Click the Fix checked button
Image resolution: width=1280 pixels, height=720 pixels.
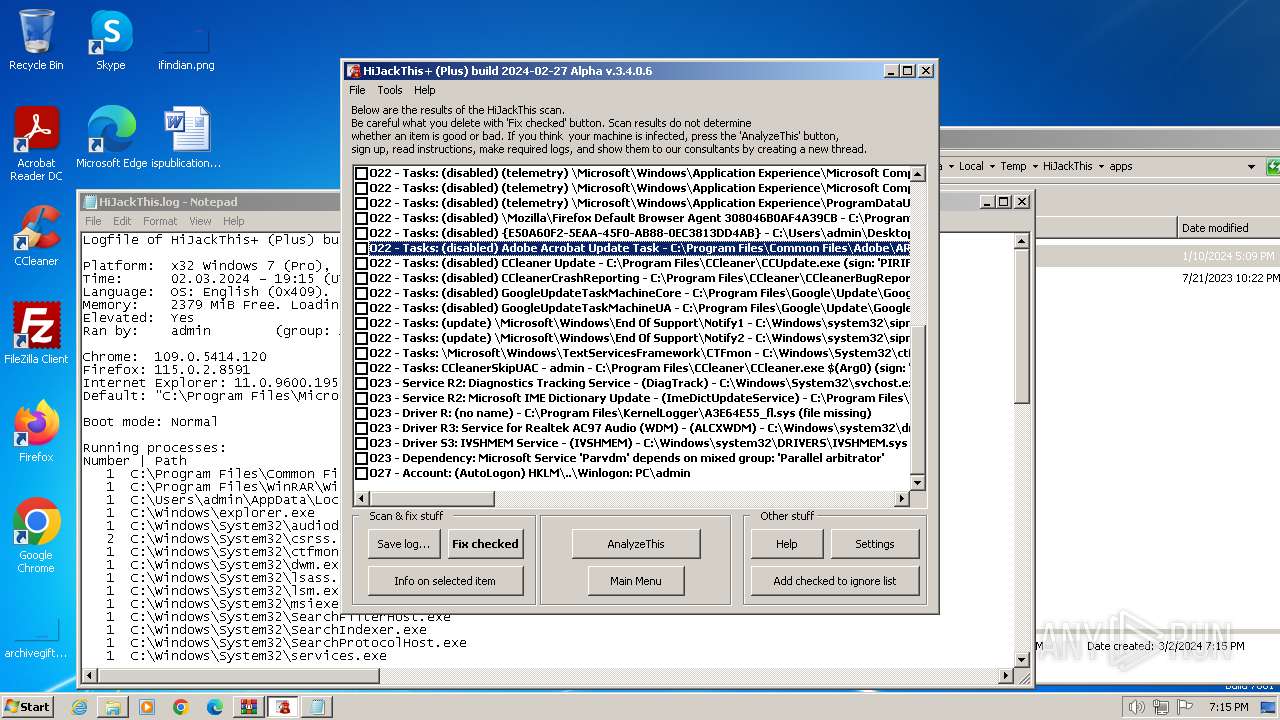pyautogui.click(x=485, y=544)
